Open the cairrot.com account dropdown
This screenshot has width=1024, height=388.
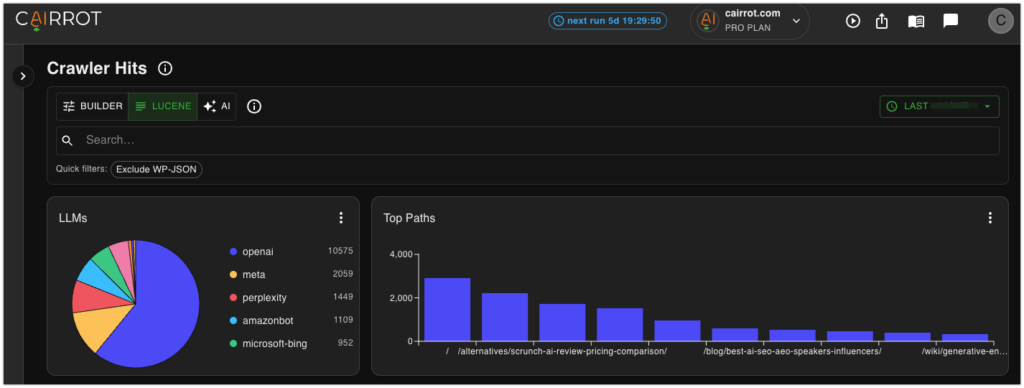(x=750, y=21)
